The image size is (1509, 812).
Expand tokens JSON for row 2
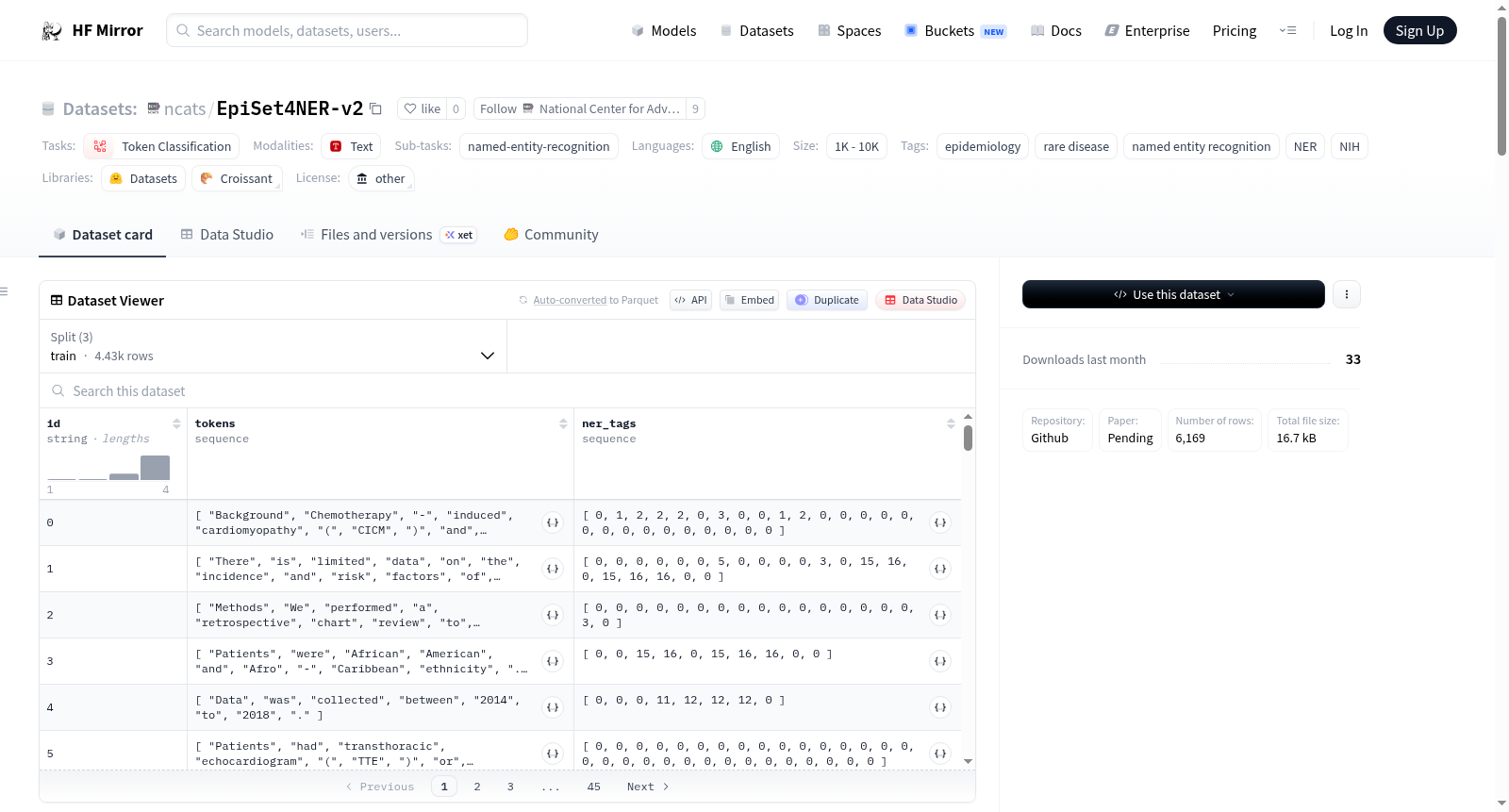coord(553,615)
